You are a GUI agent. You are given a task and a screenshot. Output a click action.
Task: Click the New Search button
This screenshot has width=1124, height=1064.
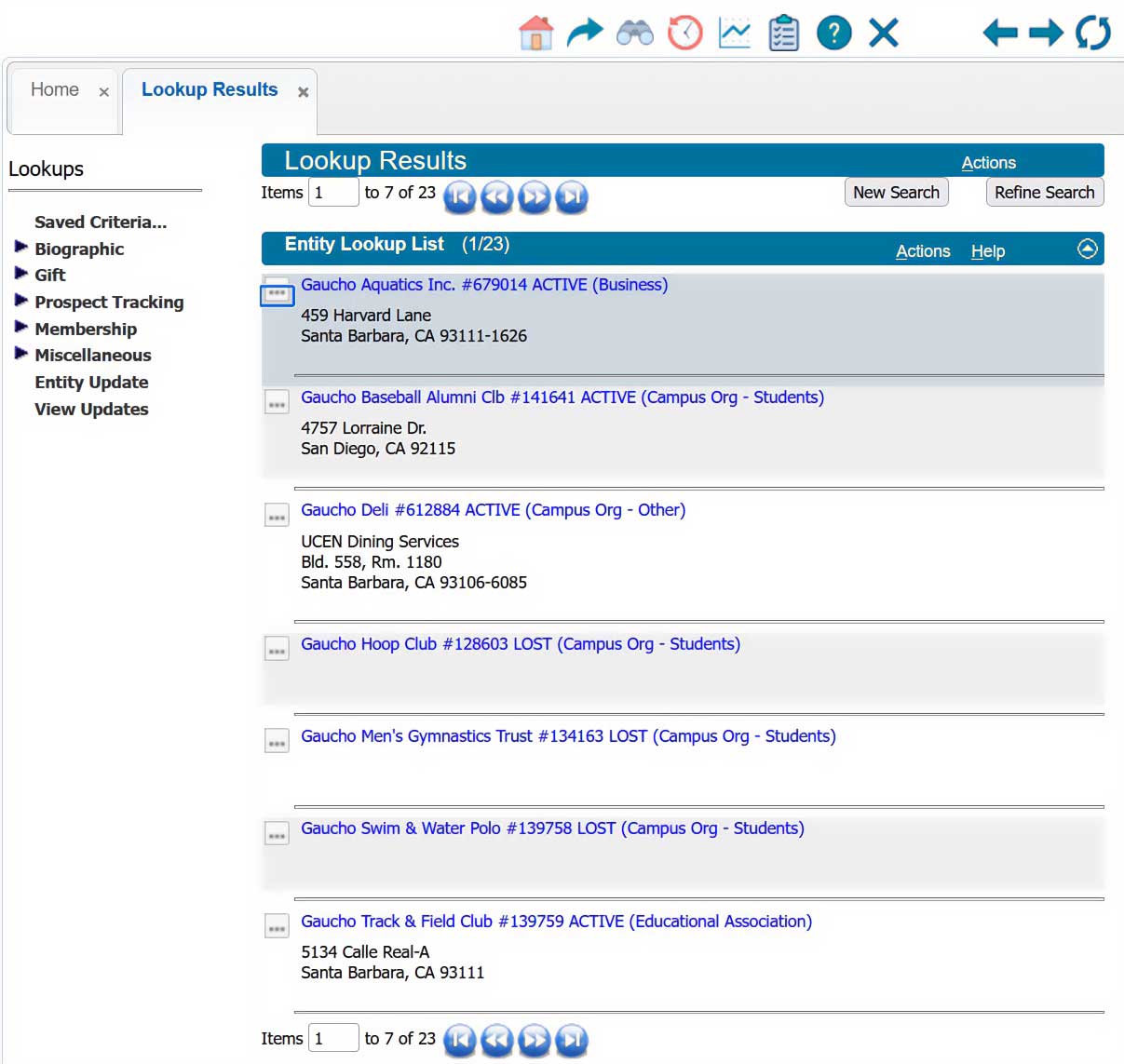896,193
